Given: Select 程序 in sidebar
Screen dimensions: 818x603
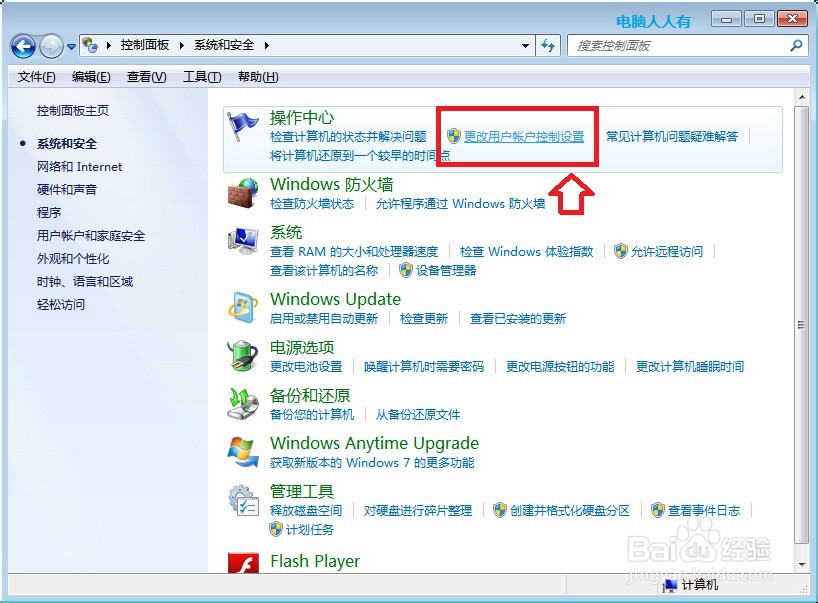Looking at the screenshot, I should click(x=49, y=213).
